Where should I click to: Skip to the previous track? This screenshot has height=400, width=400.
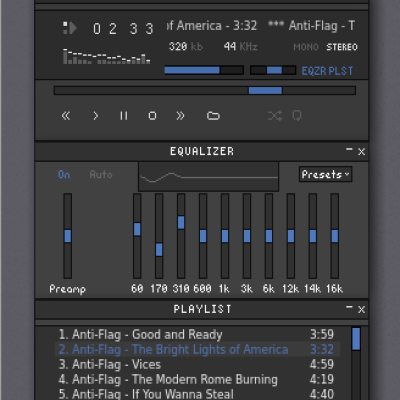tap(66, 116)
